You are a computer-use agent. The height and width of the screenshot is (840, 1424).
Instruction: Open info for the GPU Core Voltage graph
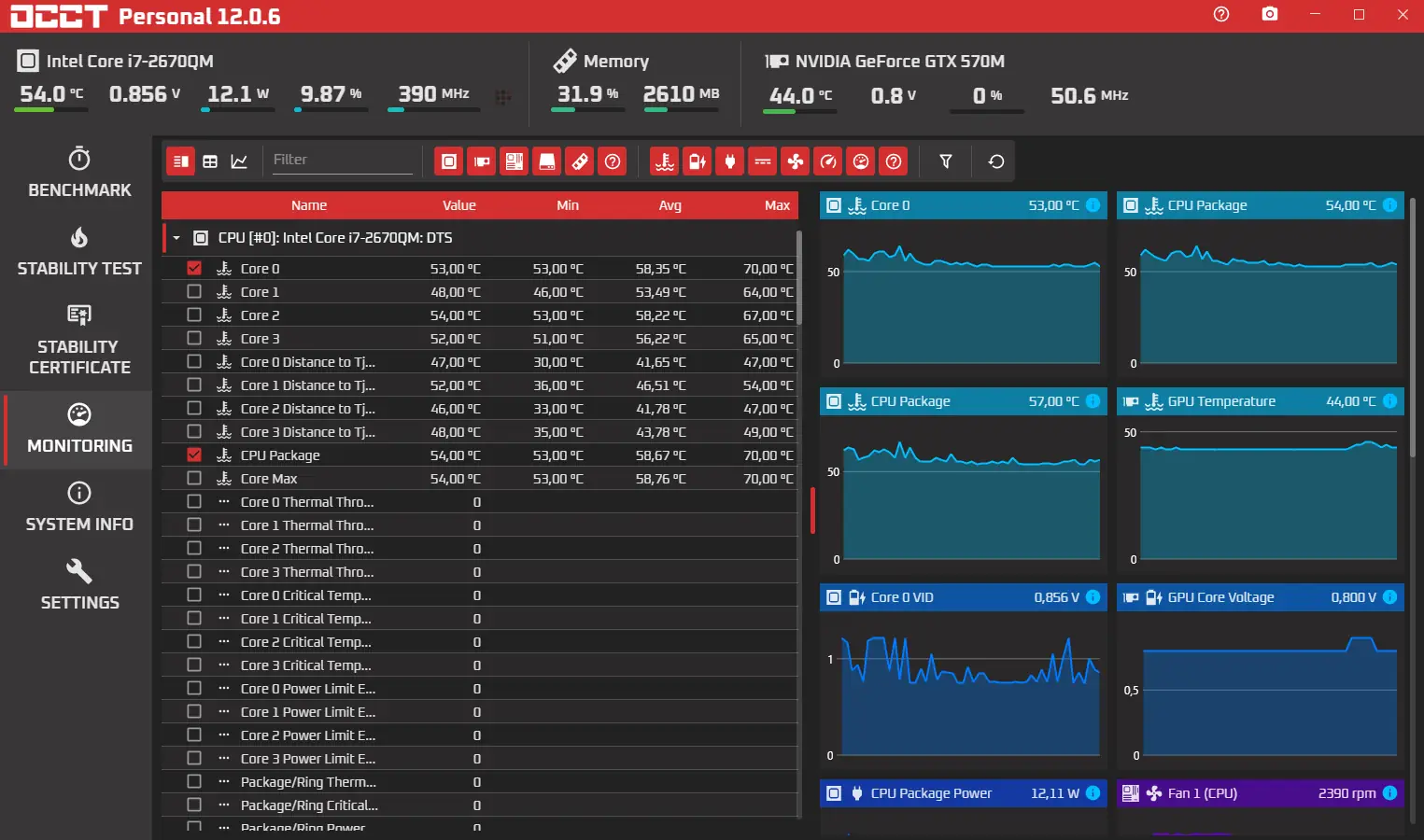click(x=1389, y=597)
